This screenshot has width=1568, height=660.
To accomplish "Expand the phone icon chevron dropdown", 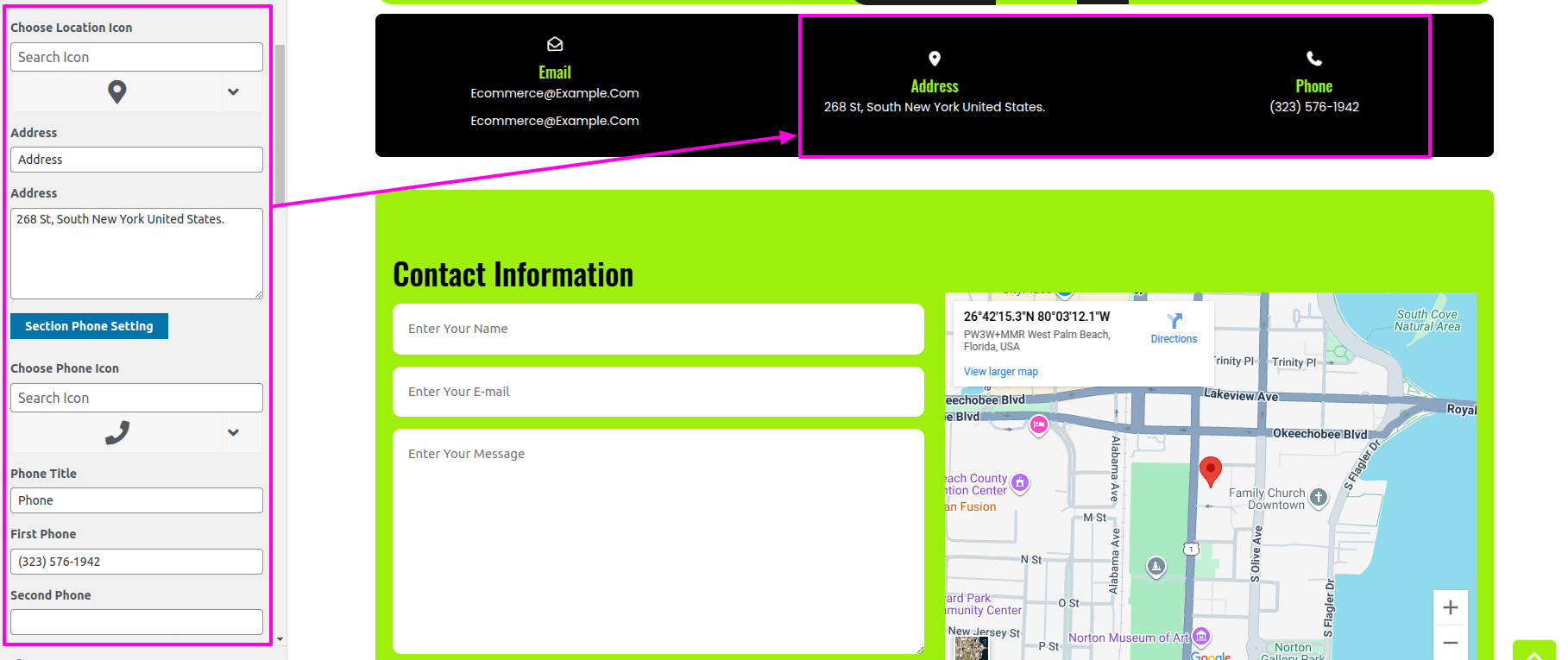I will pos(233,432).
